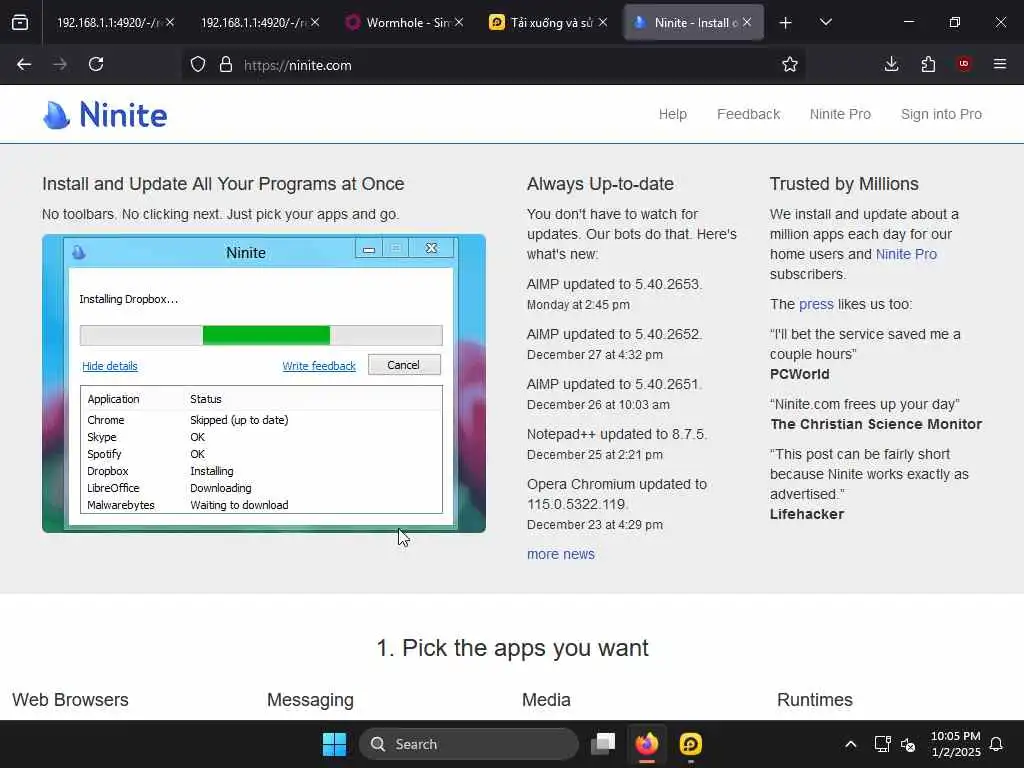Click the yellow app icon on taskbar
The height and width of the screenshot is (768, 1024).
tap(690, 744)
